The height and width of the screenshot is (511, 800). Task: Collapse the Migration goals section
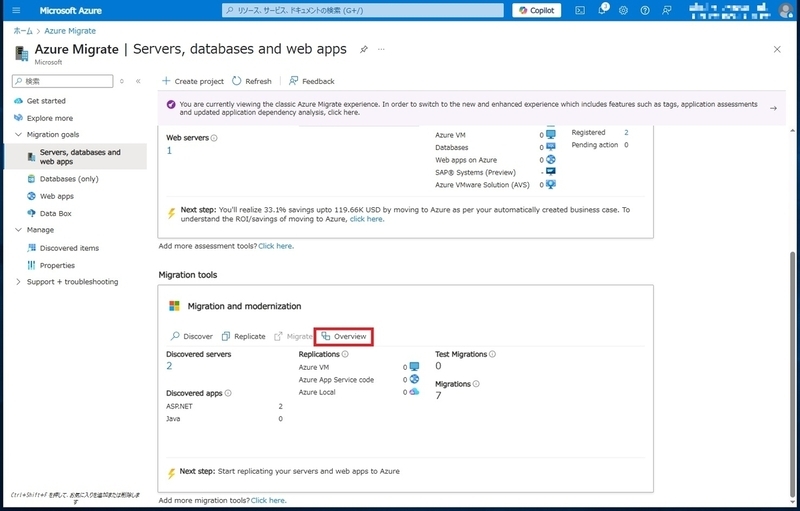(x=18, y=135)
